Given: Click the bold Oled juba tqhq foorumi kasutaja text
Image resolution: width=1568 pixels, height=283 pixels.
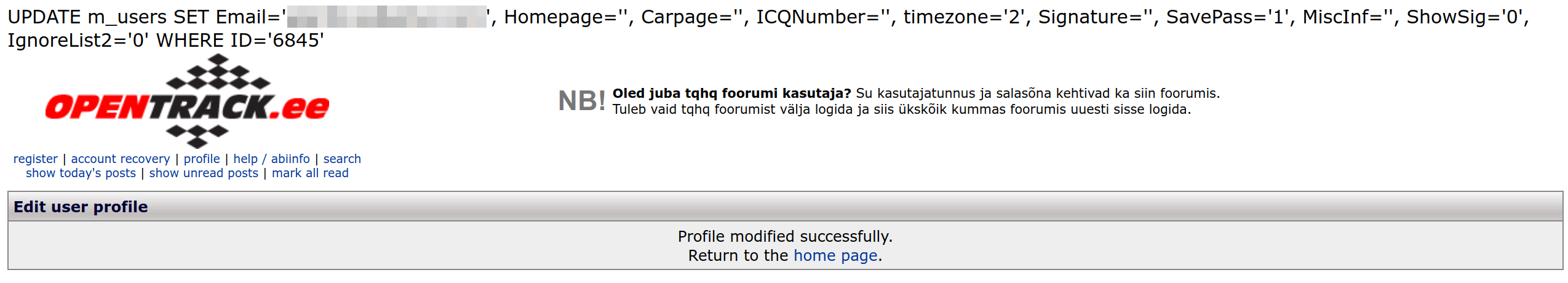Looking at the screenshot, I should pos(731,94).
